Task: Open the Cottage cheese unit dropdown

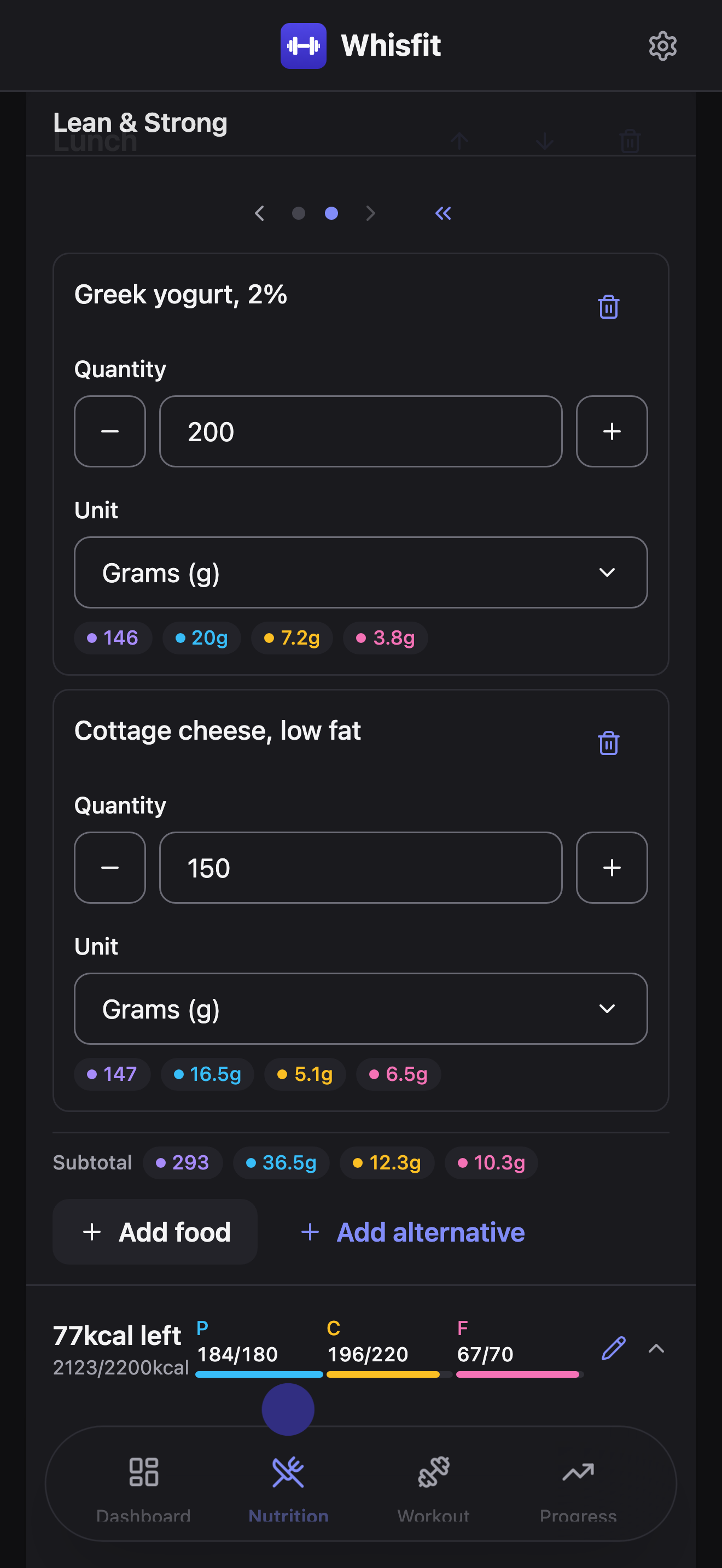Action: pyautogui.click(x=360, y=1009)
